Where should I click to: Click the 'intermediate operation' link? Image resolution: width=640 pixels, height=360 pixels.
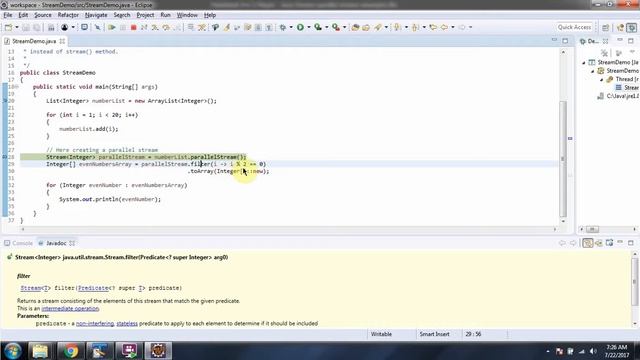tap(70, 309)
